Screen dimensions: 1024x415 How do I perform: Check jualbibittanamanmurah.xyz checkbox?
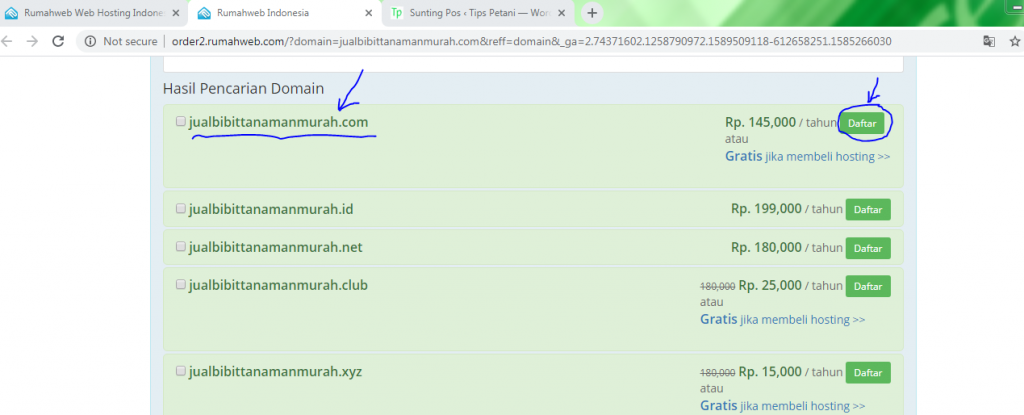point(181,371)
